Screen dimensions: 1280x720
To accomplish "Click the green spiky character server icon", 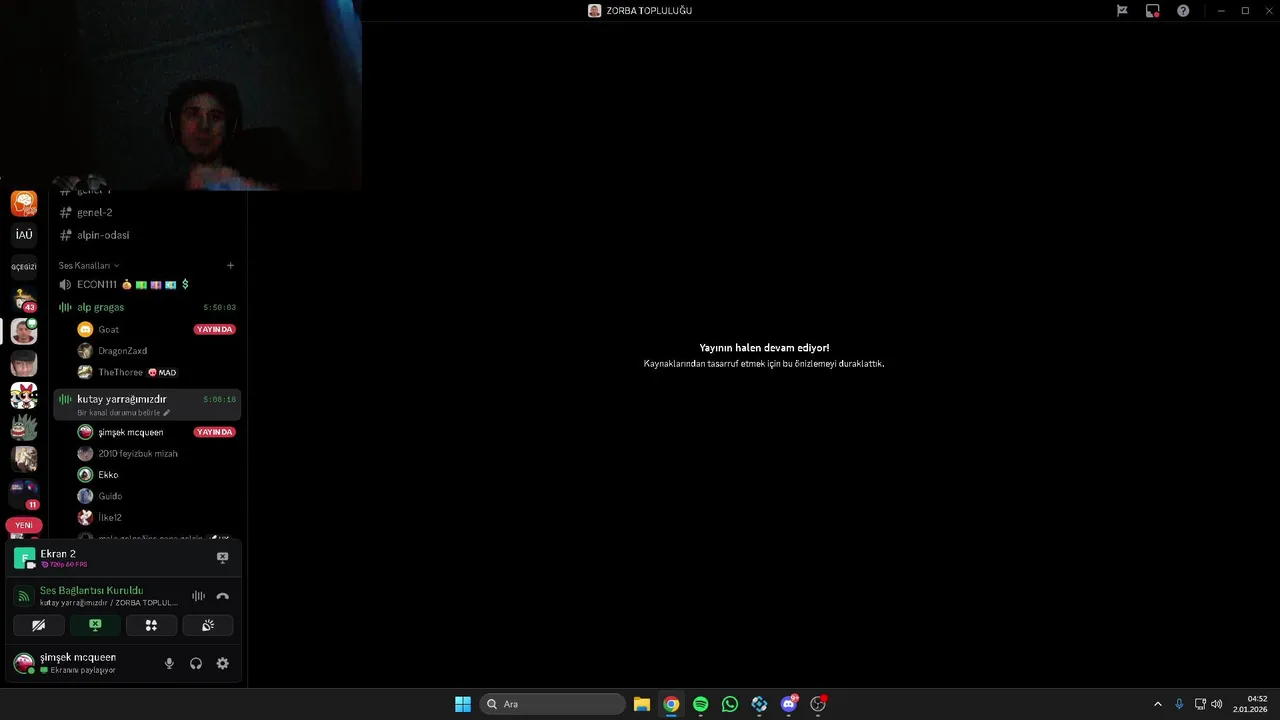I will tap(24, 427).
